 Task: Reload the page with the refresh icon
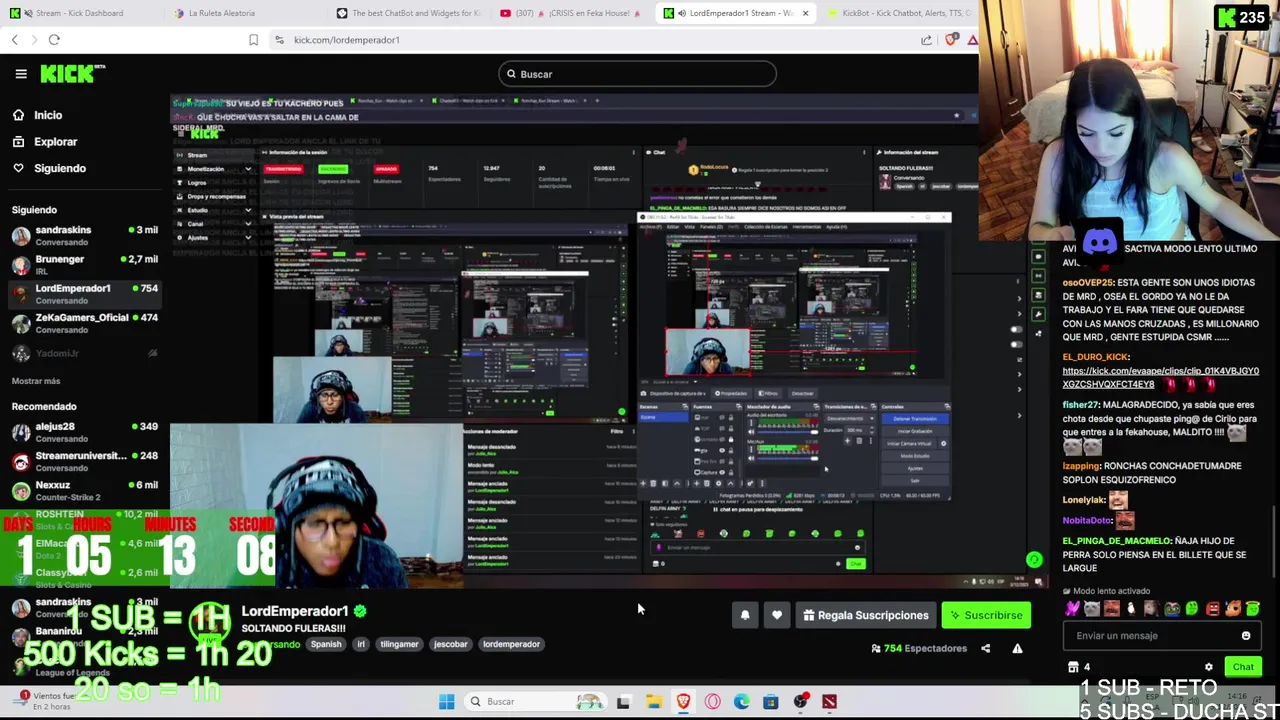pos(54,40)
